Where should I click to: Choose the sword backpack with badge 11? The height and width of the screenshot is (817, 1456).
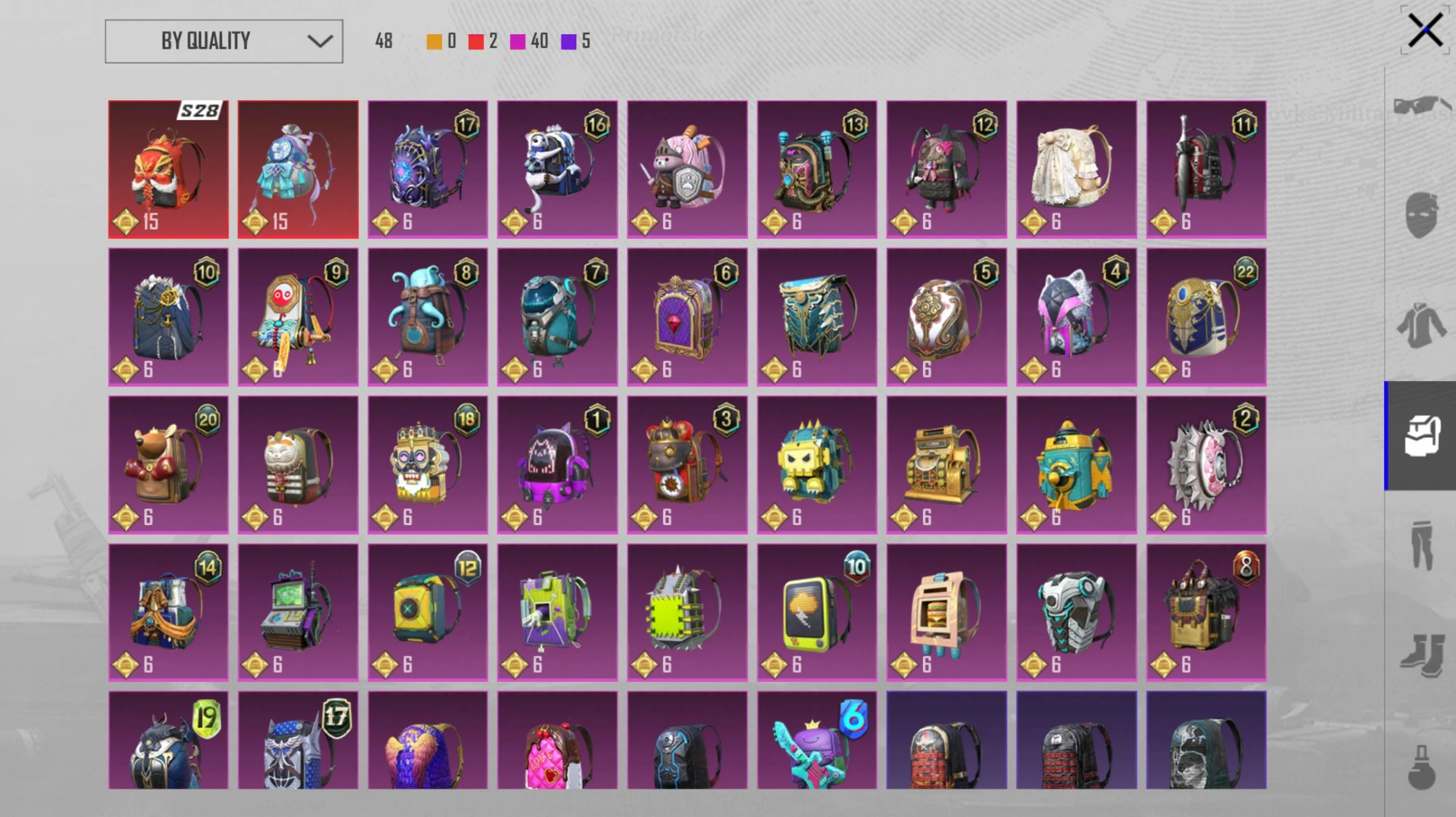[x=1206, y=169]
